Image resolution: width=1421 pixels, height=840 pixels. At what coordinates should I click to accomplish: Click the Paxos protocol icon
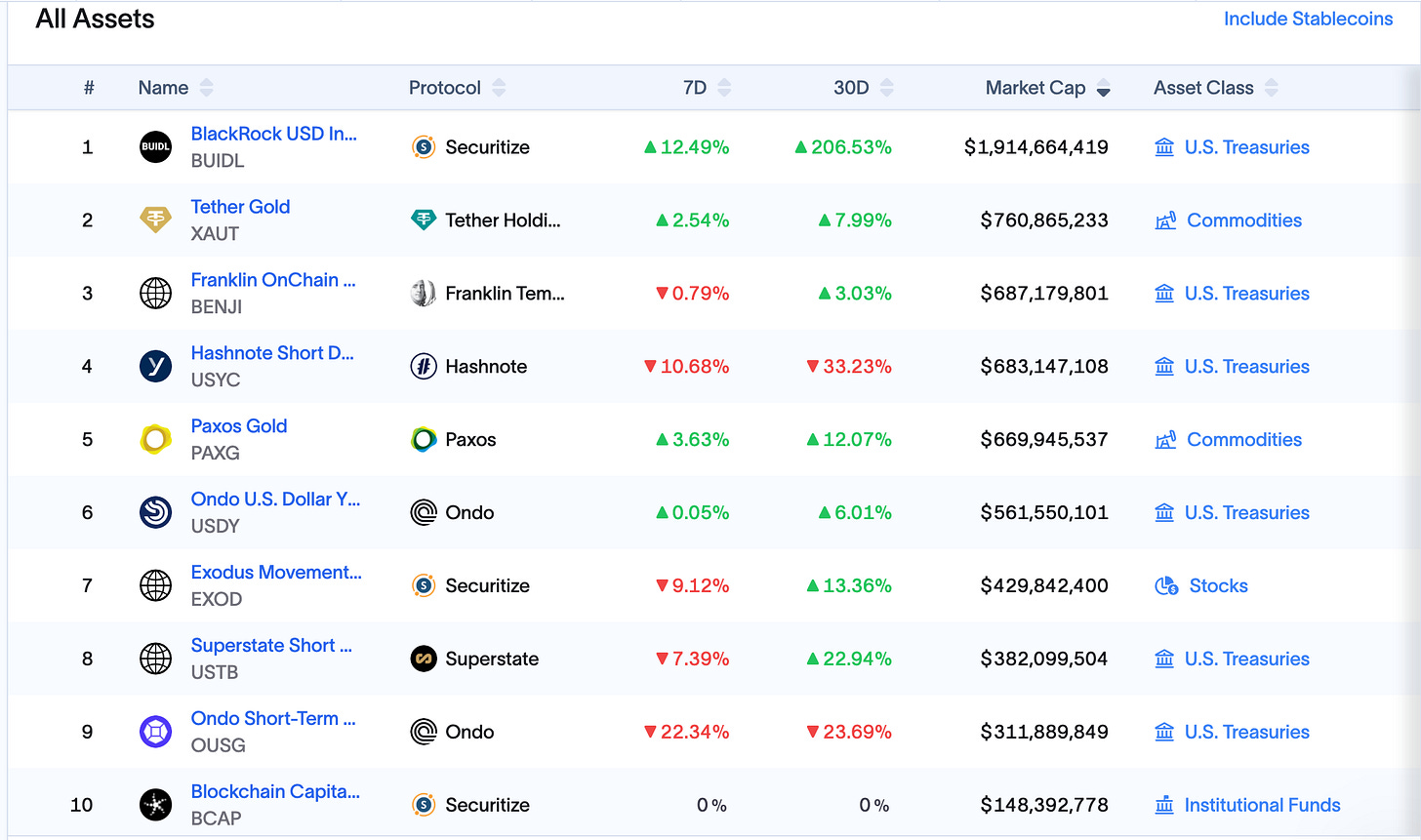(424, 440)
